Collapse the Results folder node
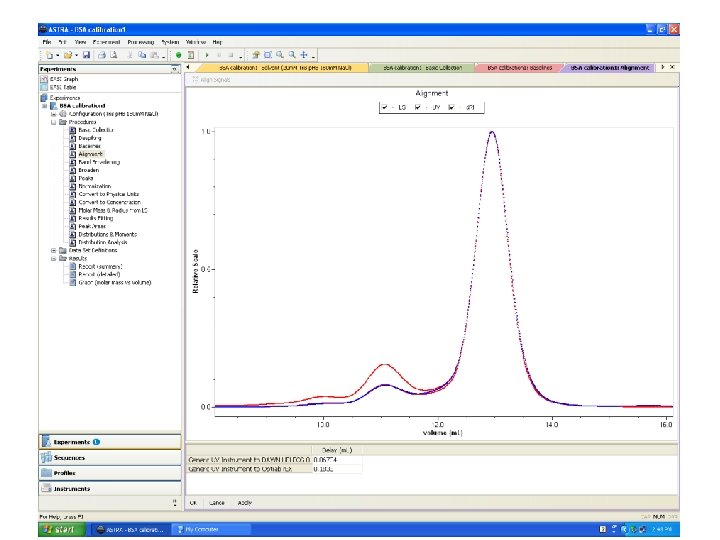This screenshot has height=540, width=720. click(x=53, y=259)
